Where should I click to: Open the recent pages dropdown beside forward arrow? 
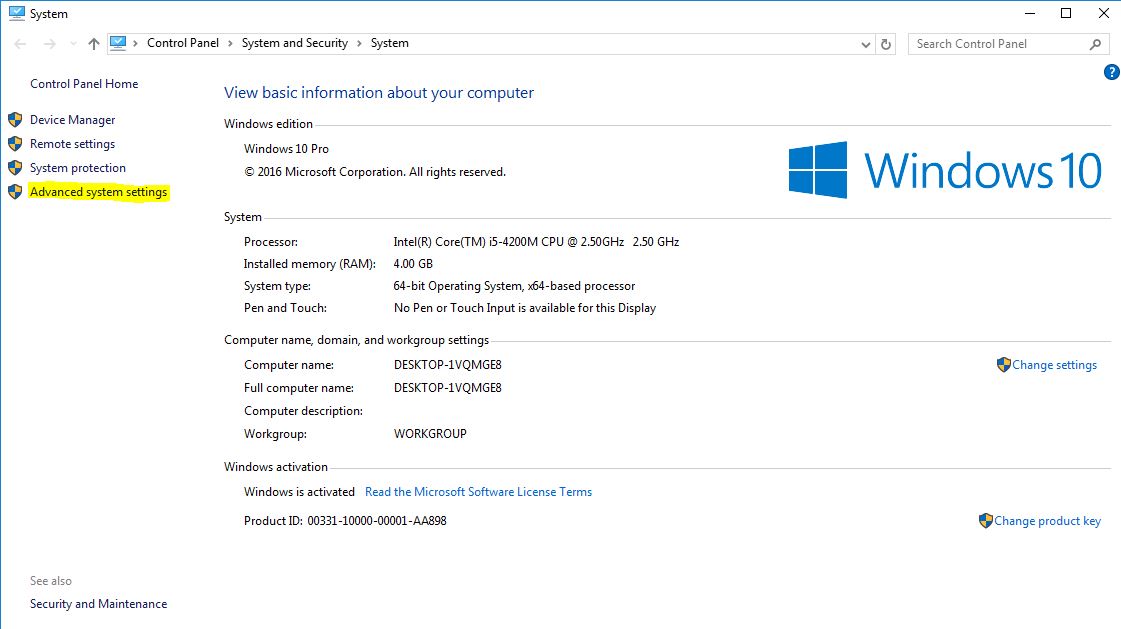click(x=72, y=43)
